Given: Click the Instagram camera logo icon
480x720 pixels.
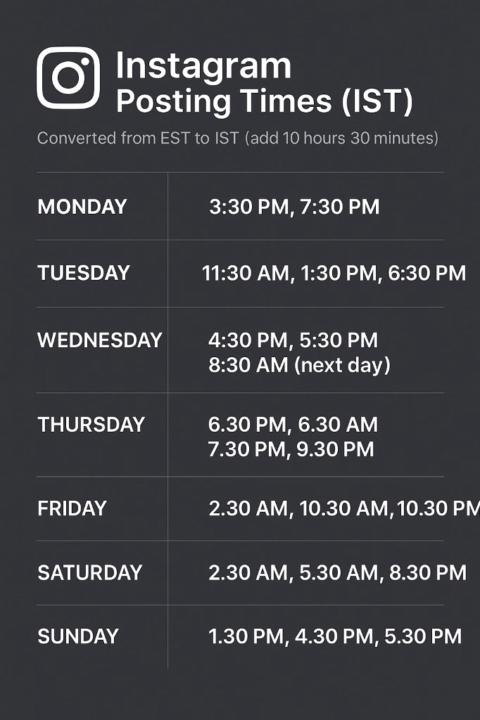Looking at the screenshot, I should coord(68,78).
